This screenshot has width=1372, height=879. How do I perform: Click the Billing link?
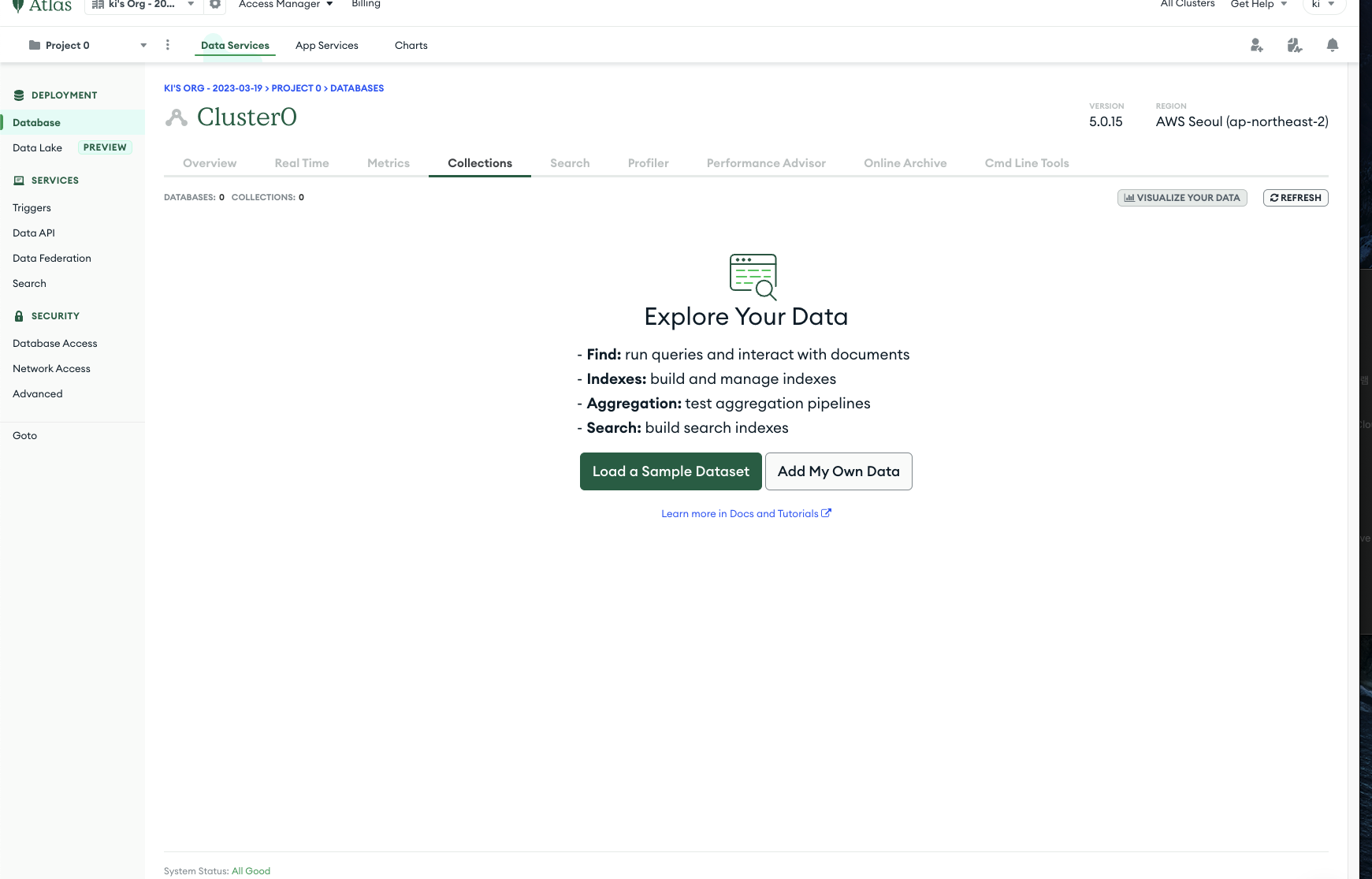[x=366, y=4]
